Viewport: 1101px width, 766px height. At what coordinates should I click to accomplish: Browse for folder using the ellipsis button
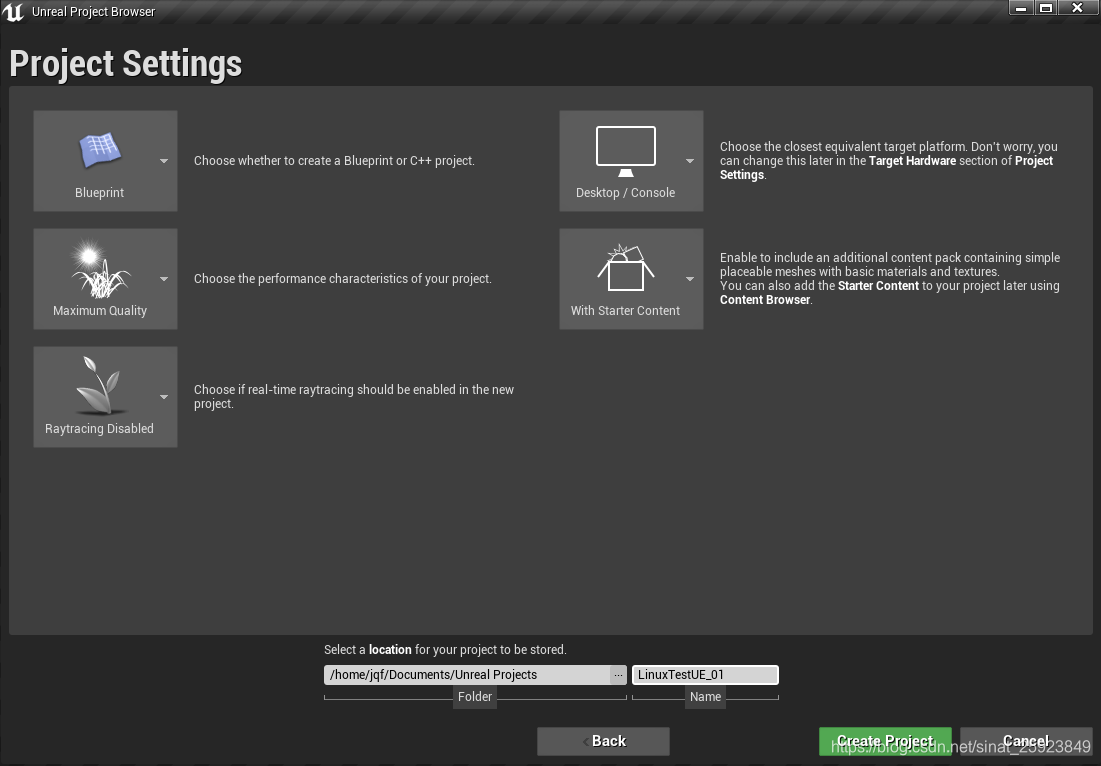coord(618,675)
